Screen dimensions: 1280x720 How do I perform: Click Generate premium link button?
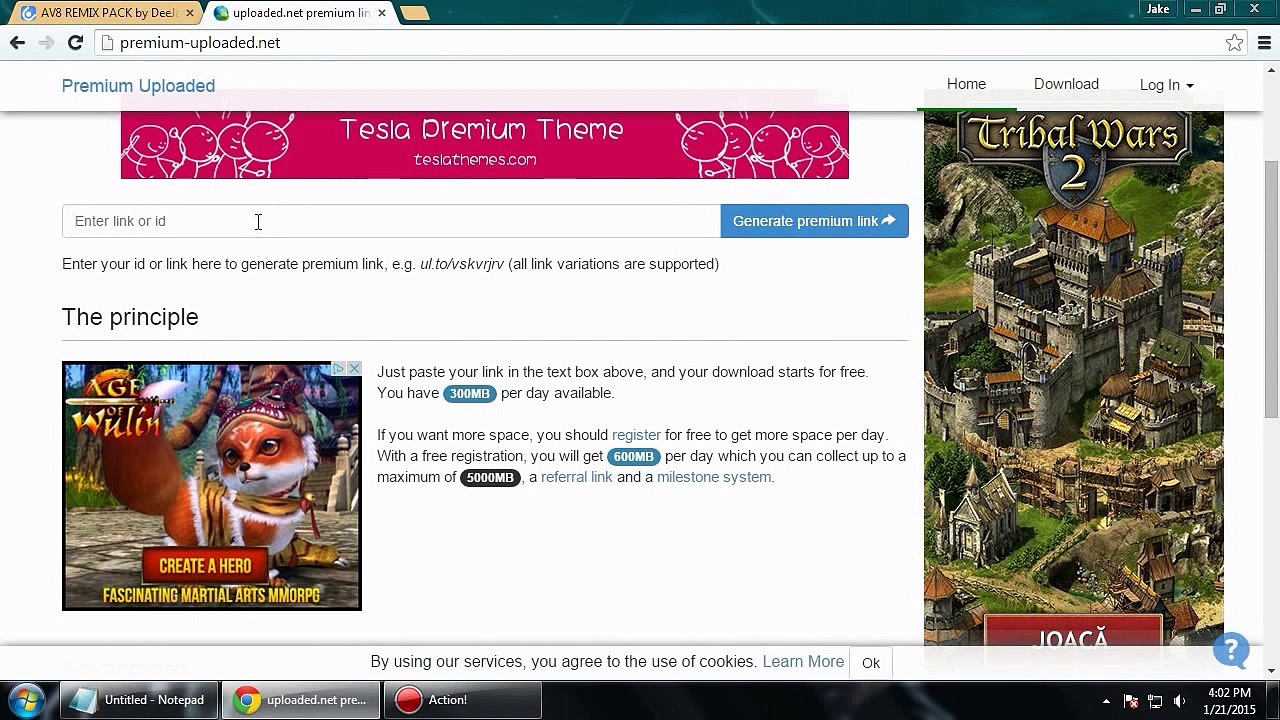pyautogui.click(x=814, y=221)
